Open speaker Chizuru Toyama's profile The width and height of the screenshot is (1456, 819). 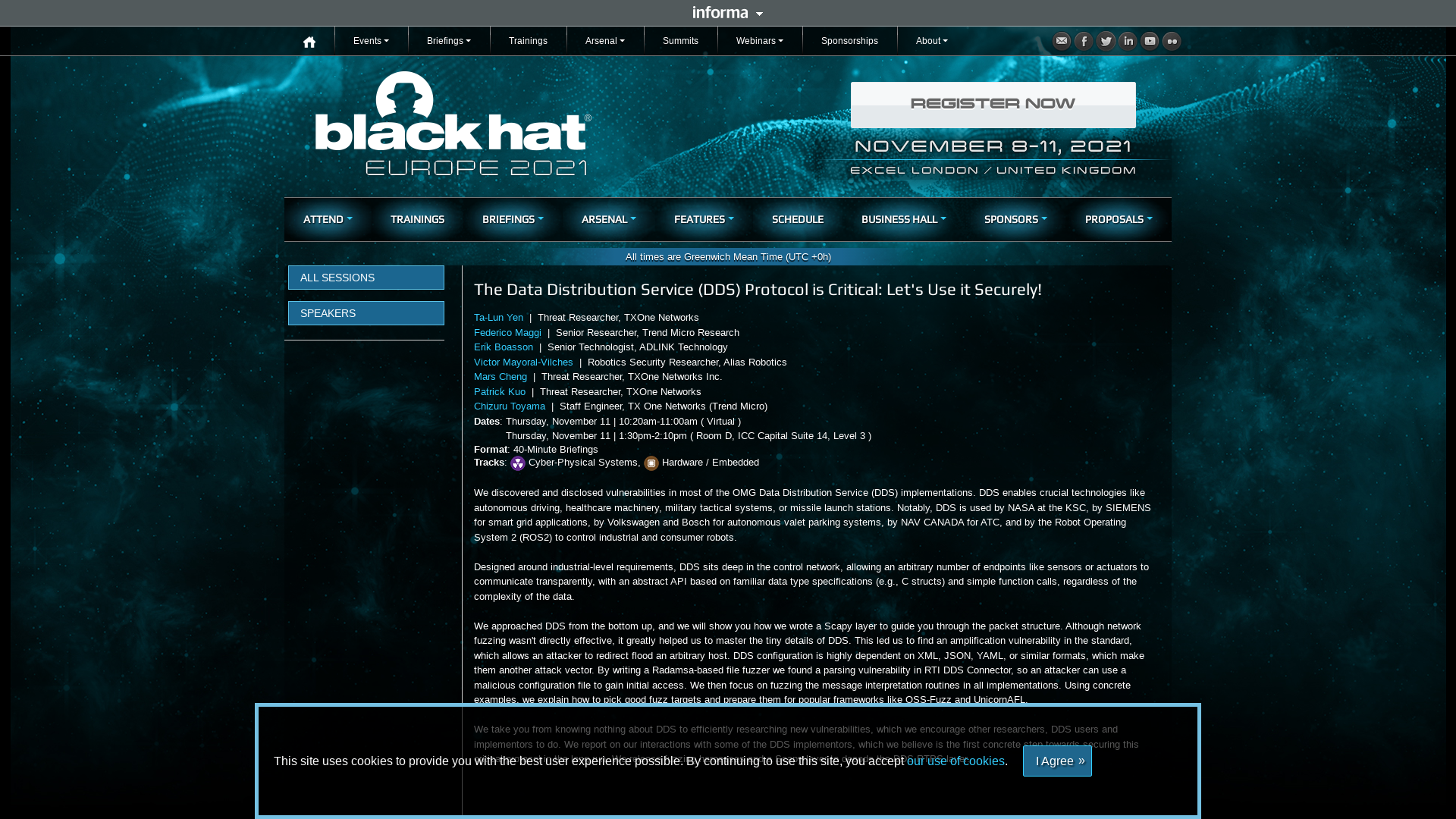coord(510,406)
